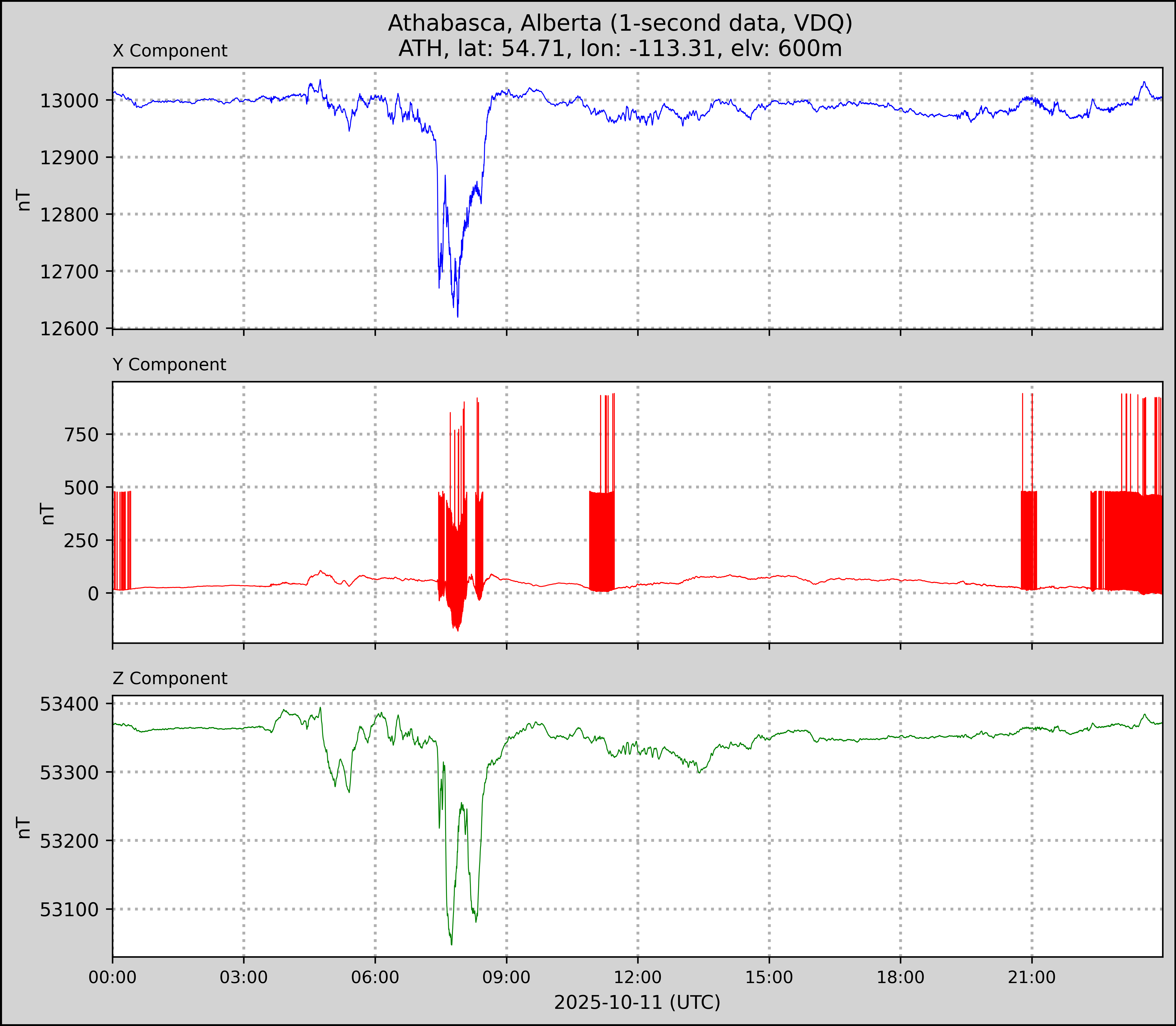
Task: Click the 18:00 time tick label
Action: [900, 977]
